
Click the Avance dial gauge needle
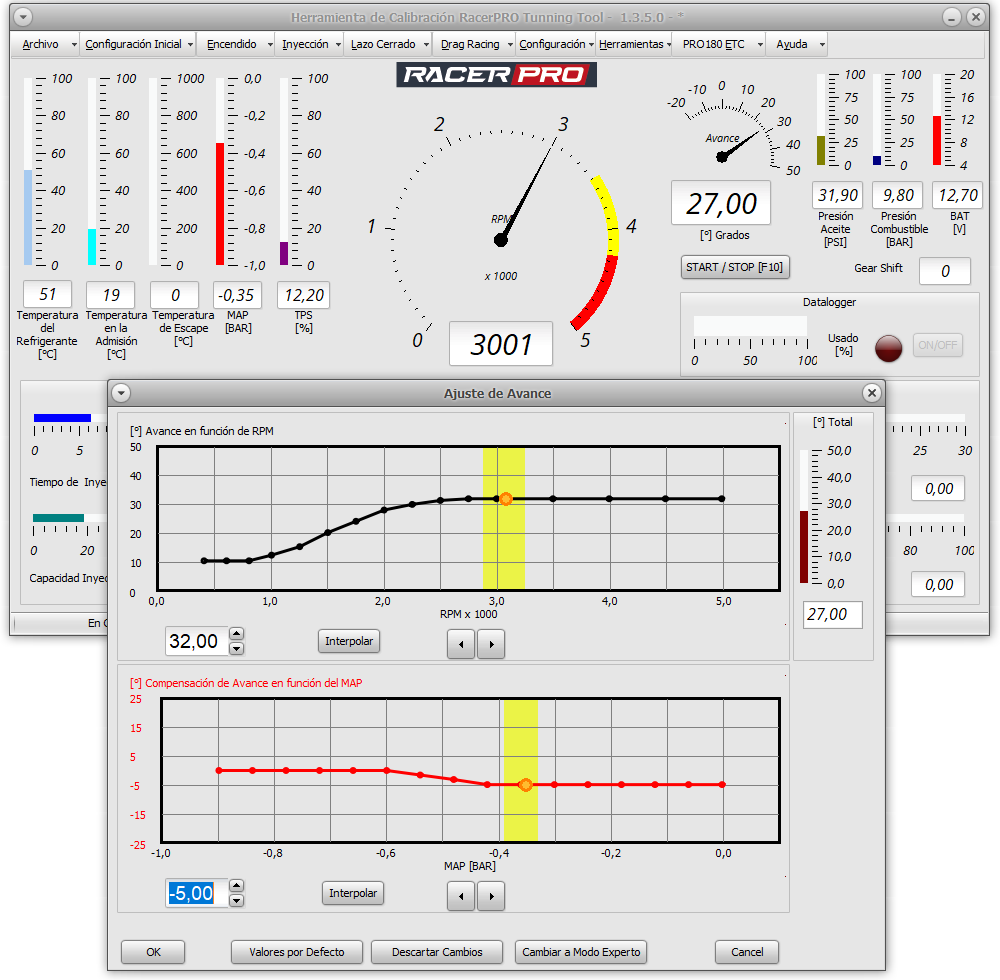click(740, 145)
